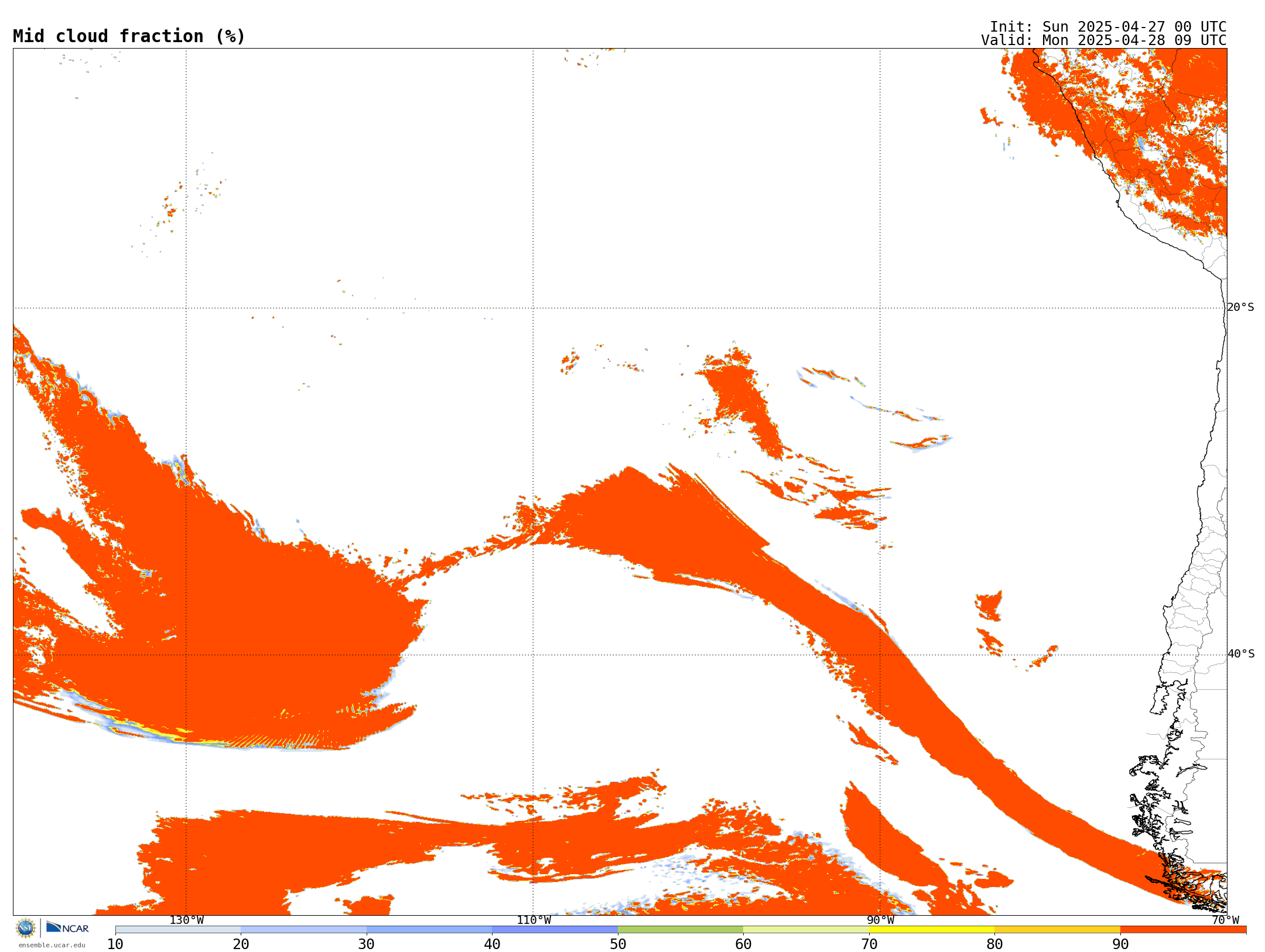The width and height of the screenshot is (1265, 952).
Task: Click the 20–30 light blue colorbar segment
Action: tap(303, 930)
